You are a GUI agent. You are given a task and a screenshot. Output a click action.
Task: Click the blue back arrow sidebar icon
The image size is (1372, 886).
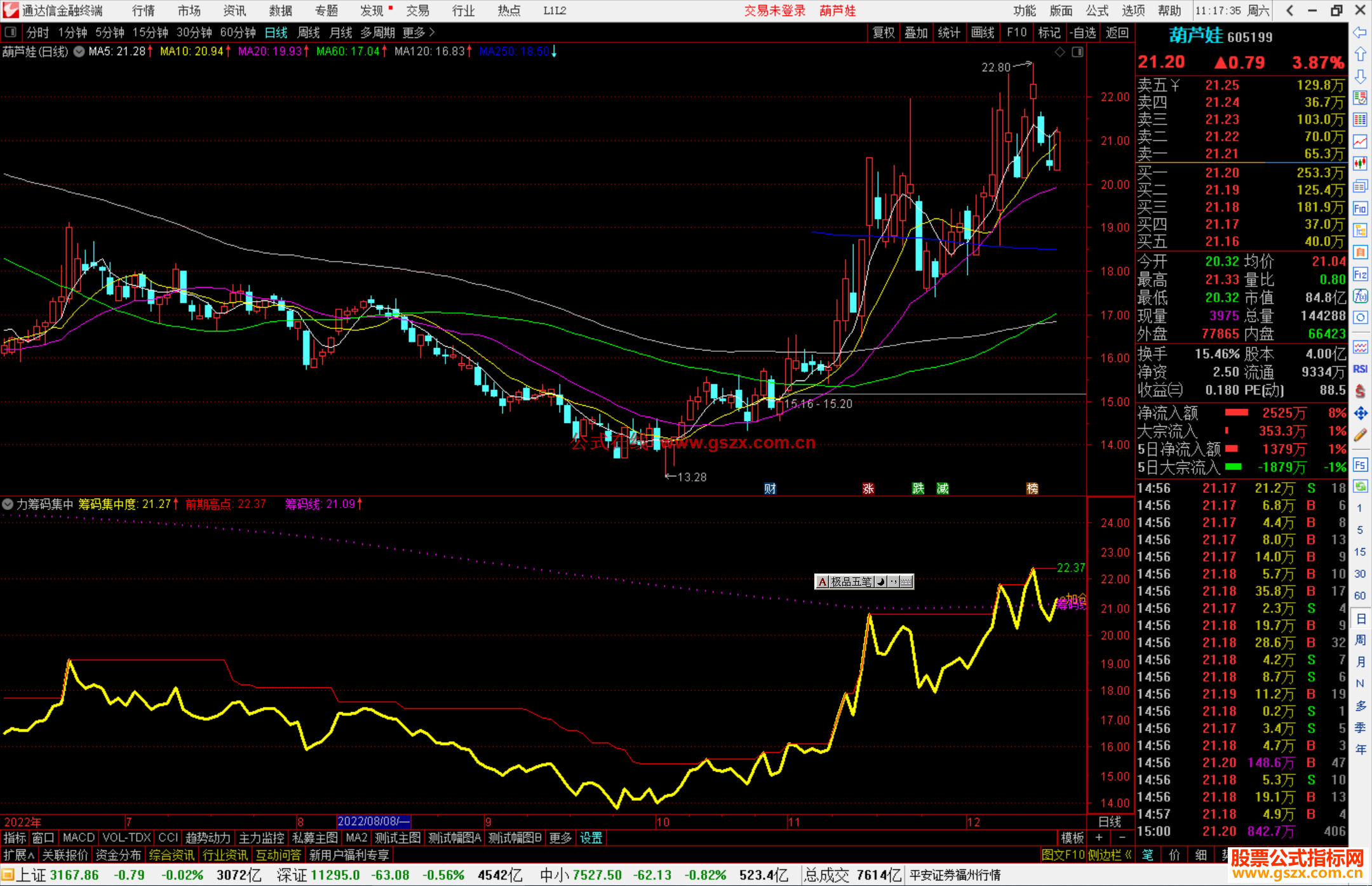pos(1360,32)
